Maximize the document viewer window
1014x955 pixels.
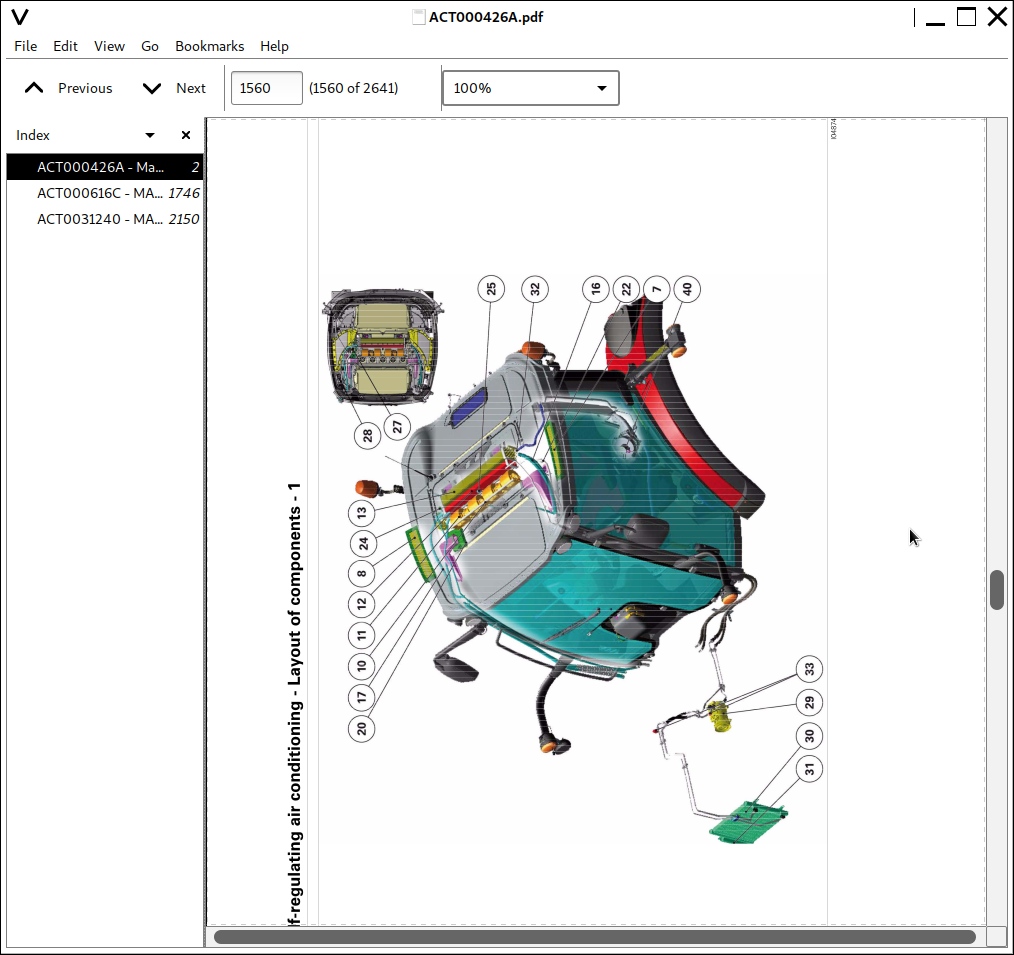966,17
